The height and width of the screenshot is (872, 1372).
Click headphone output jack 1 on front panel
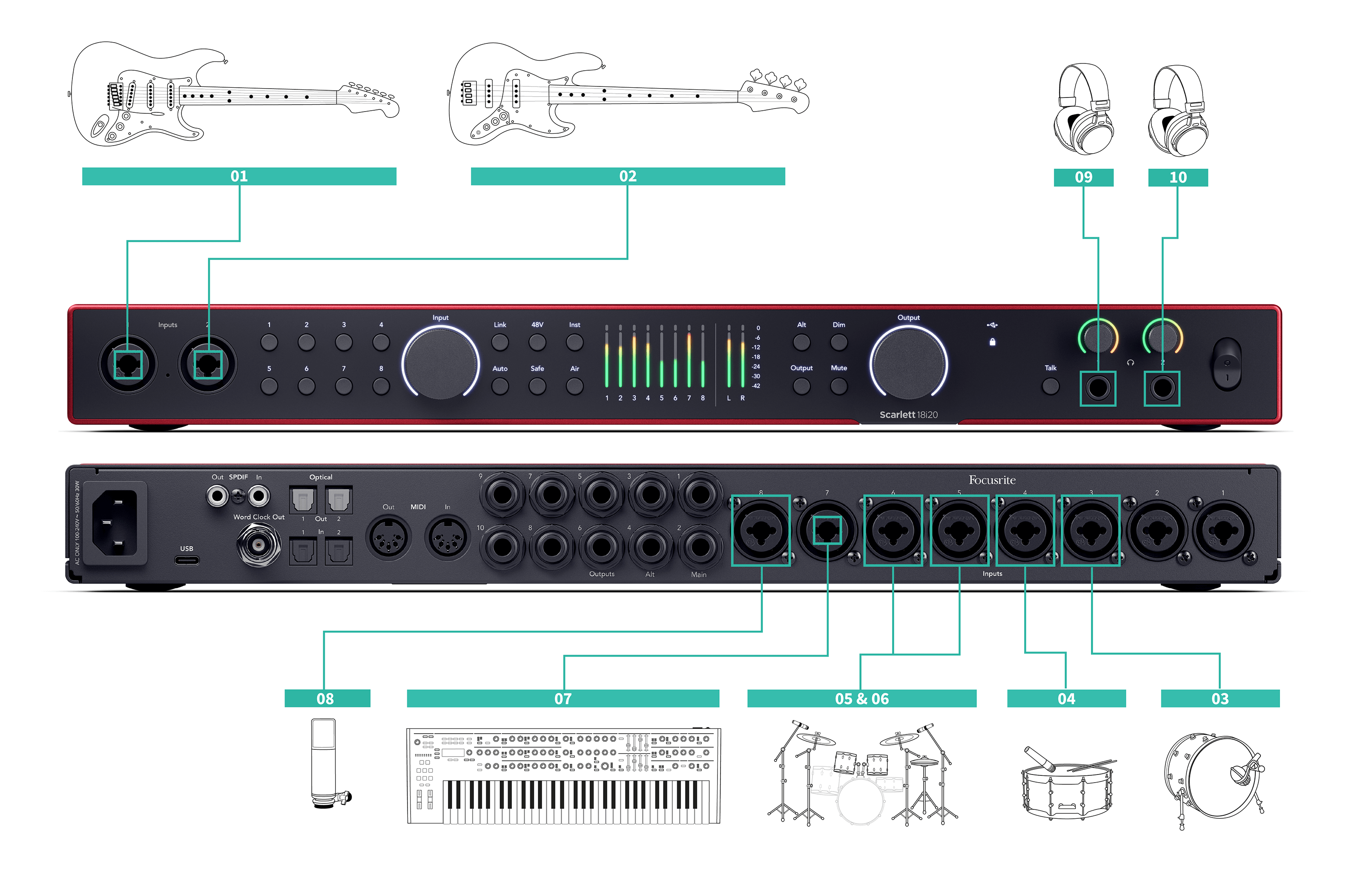[1098, 388]
